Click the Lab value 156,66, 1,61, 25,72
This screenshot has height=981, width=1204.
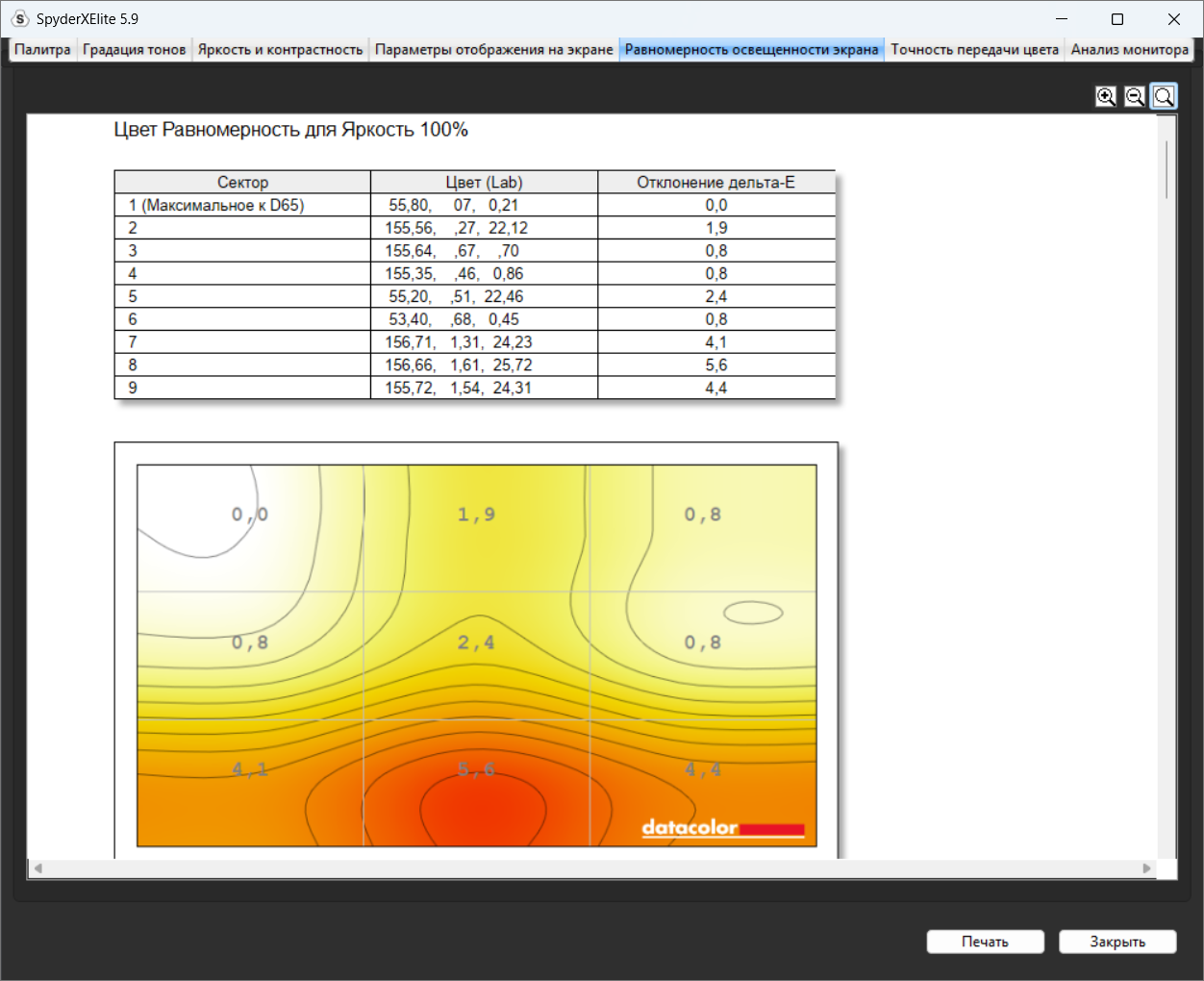pos(459,365)
